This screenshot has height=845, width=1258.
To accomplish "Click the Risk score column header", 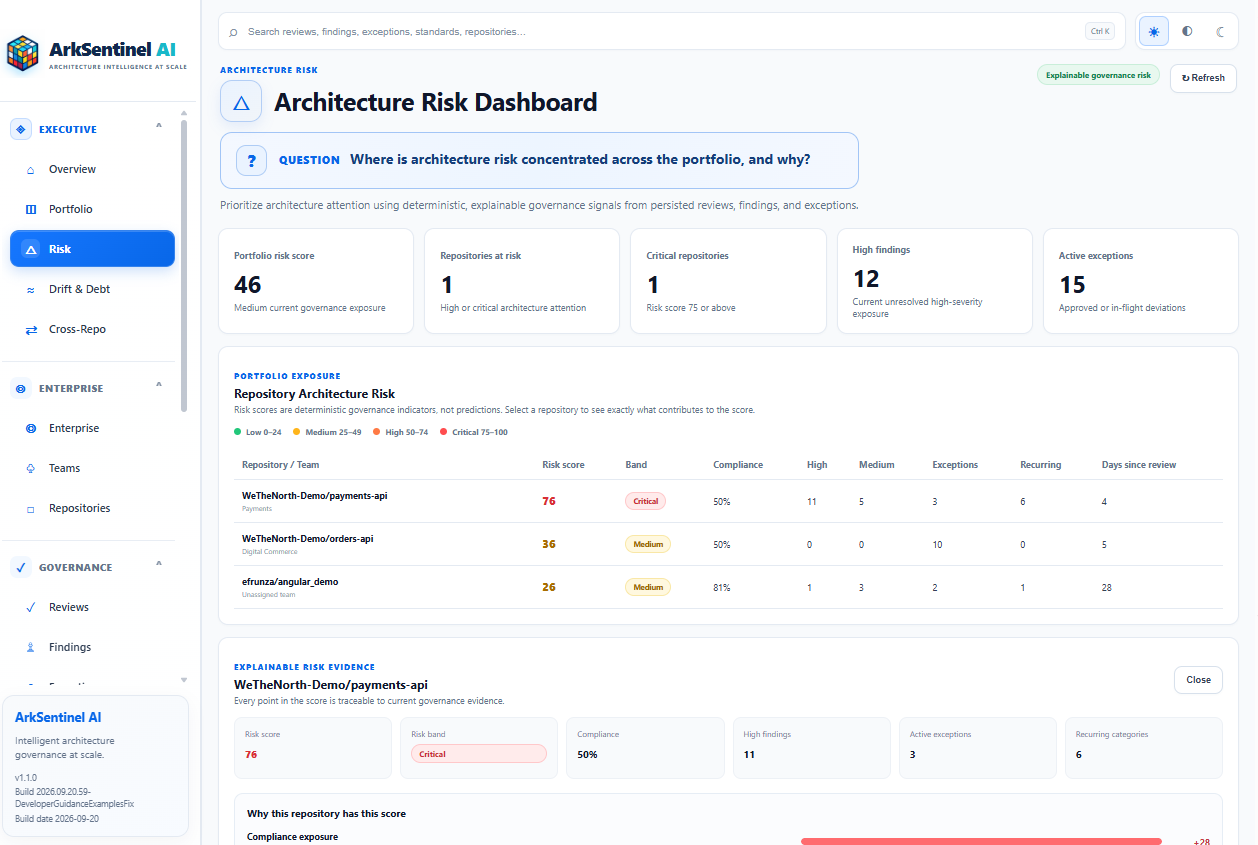I will pos(563,465).
